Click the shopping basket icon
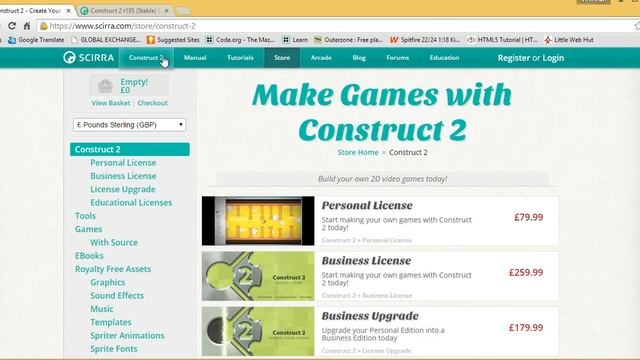Viewport: 640px width, 360px height. click(x=105, y=86)
